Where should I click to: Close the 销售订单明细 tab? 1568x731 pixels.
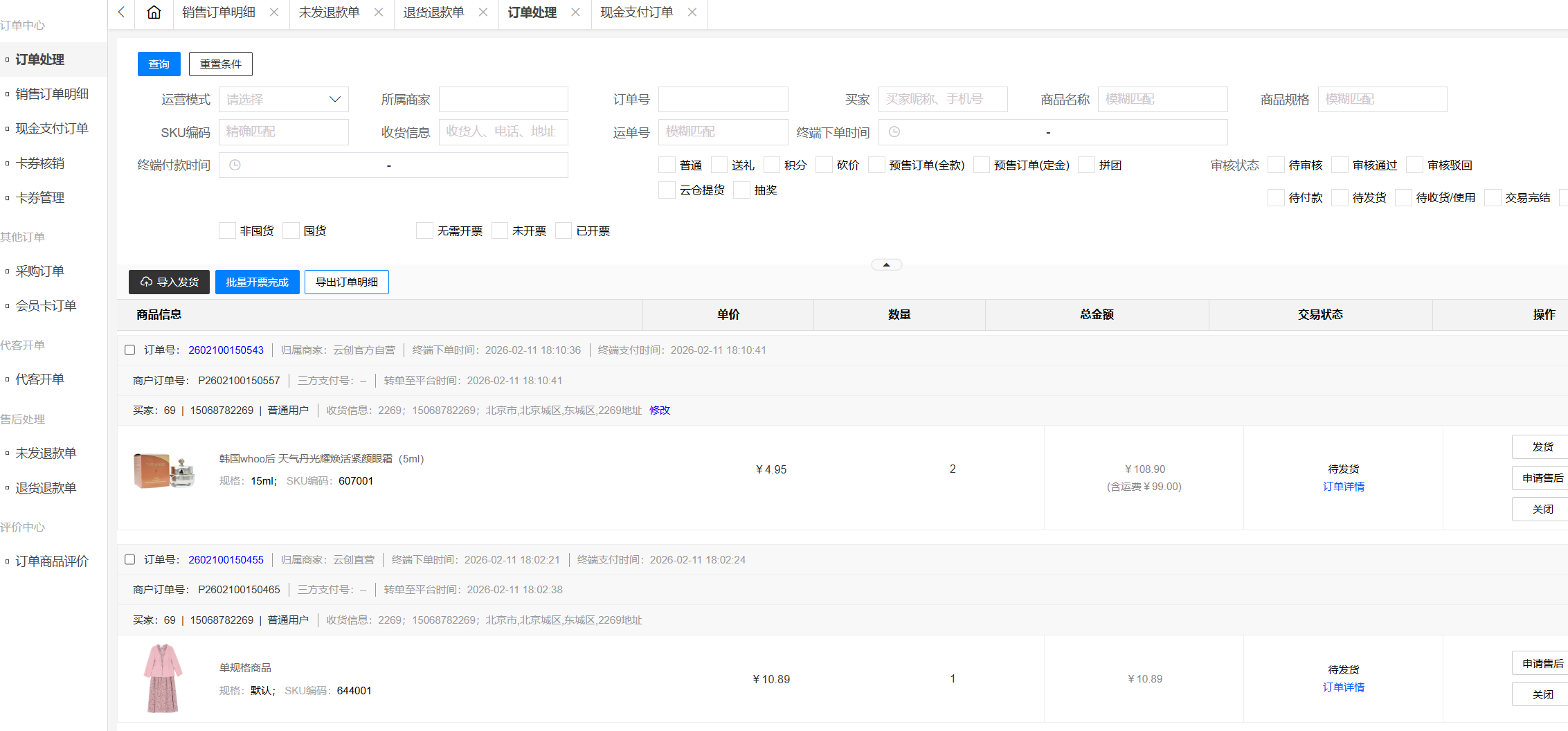(x=274, y=12)
